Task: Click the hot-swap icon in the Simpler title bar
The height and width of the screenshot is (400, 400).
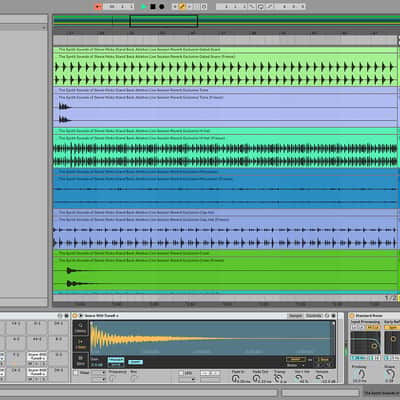Action: (x=327, y=316)
